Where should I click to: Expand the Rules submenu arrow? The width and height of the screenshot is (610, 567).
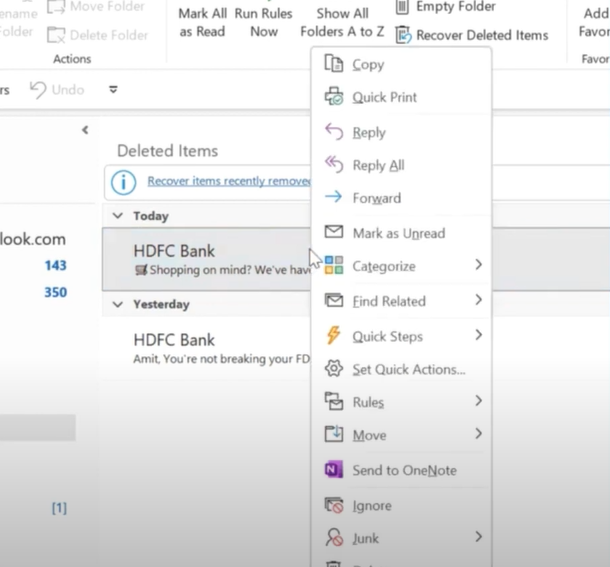479,400
